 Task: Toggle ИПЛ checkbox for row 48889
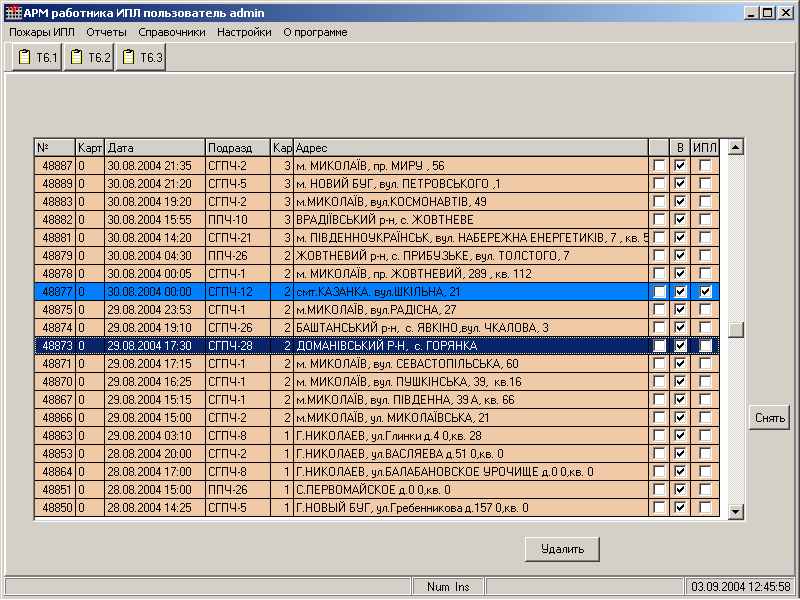pos(705,184)
